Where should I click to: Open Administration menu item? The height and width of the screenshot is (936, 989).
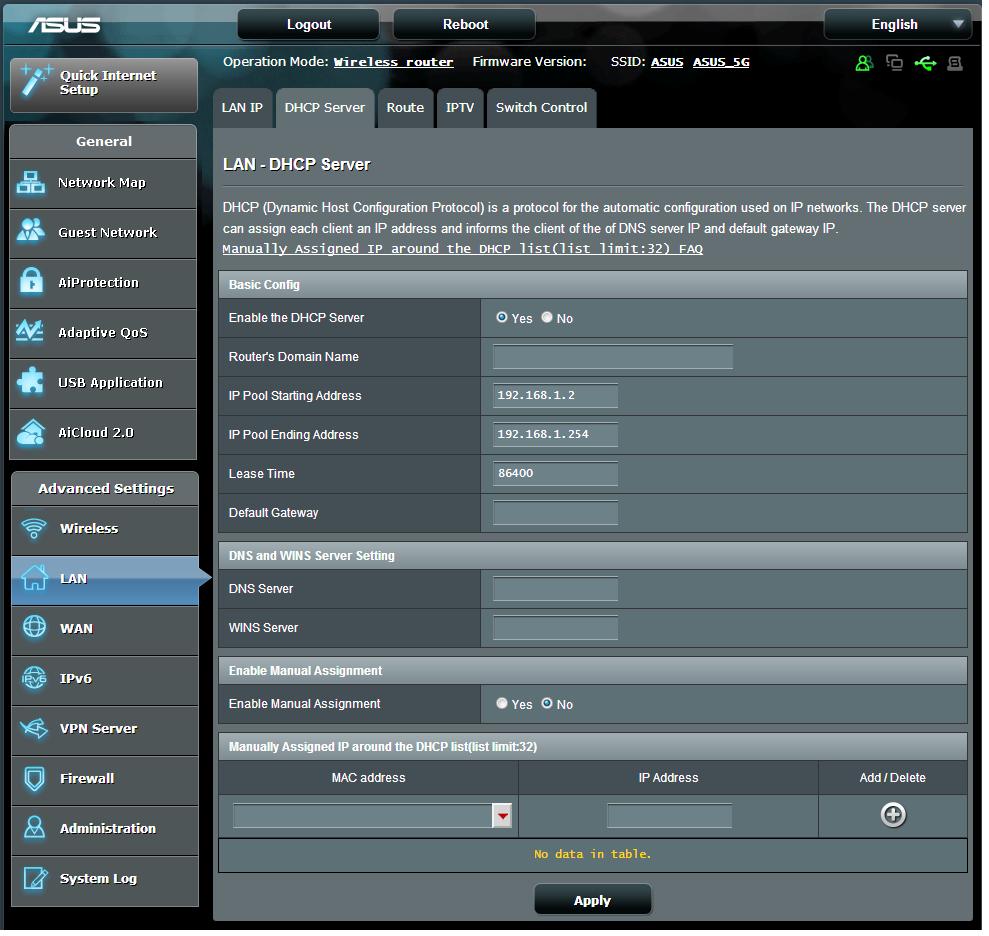(x=105, y=833)
